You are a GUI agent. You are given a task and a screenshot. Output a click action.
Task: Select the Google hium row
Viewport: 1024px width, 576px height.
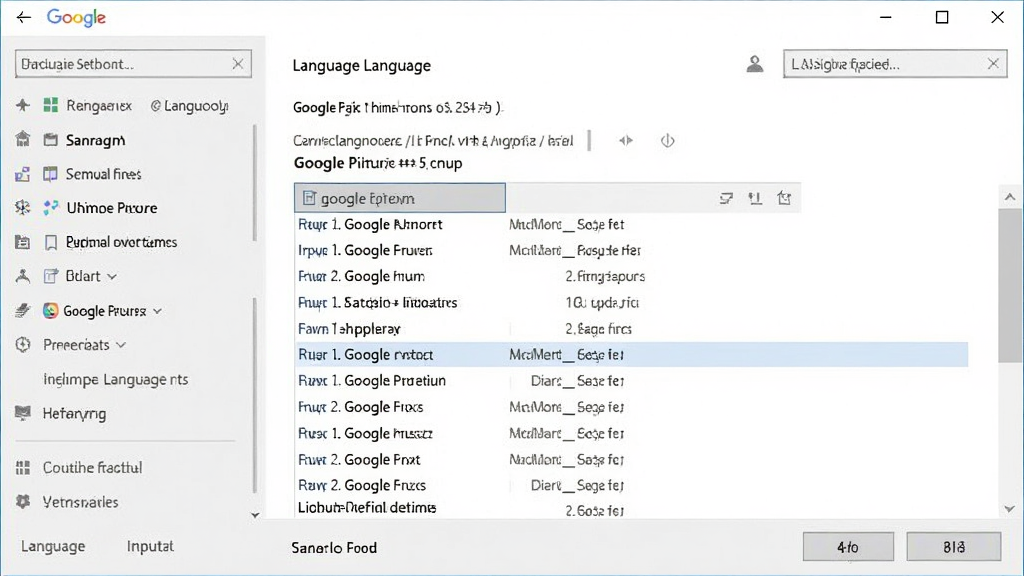[632, 277]
